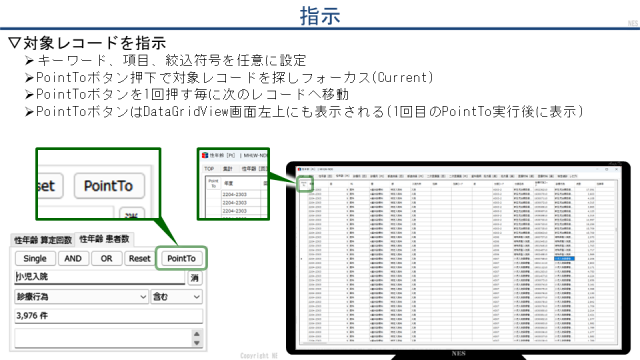This screenshot has width=640, height=360.
Task: Click the 3,976 件 result count field
Action: point(109,316)
